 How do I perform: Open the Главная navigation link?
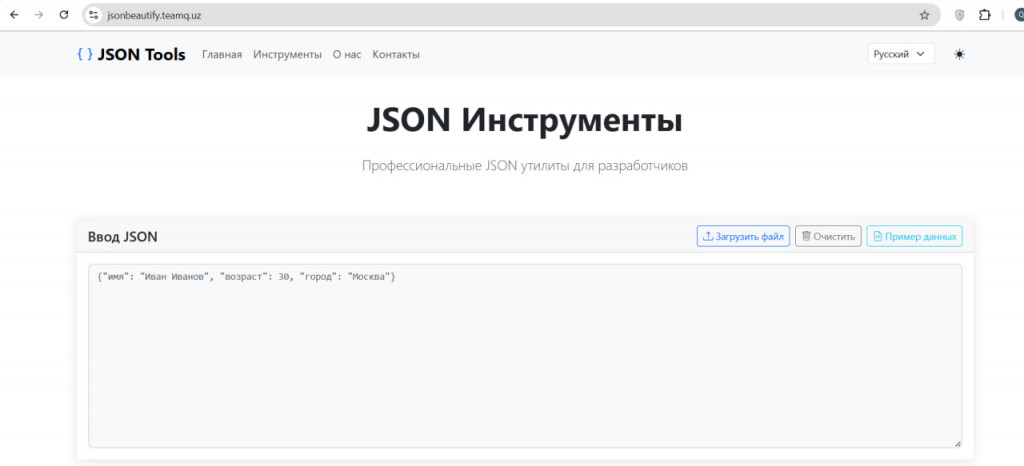(222, 55)
